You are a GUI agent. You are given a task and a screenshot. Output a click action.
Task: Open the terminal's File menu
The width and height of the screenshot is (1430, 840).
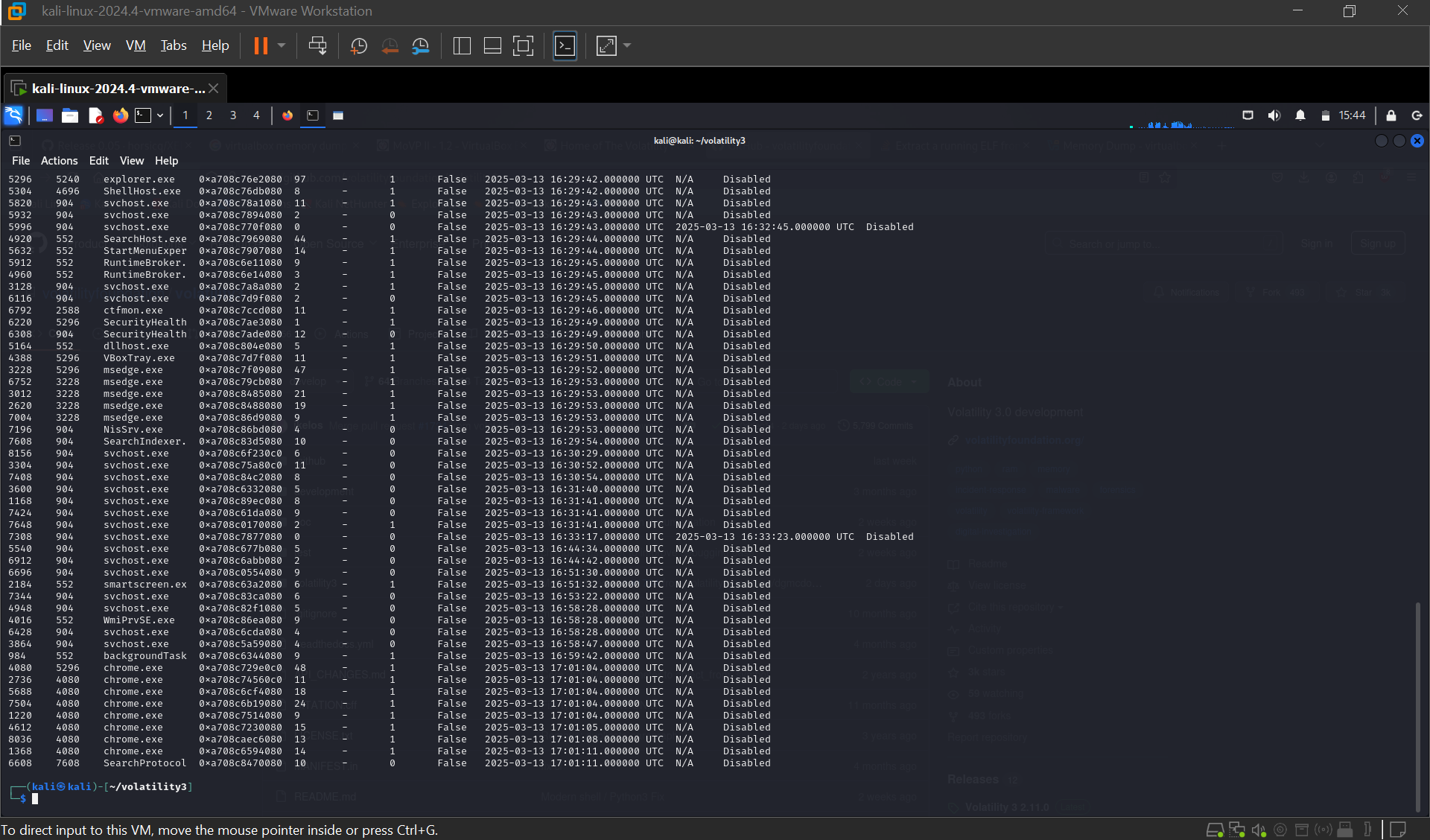(x=21, y=161)
